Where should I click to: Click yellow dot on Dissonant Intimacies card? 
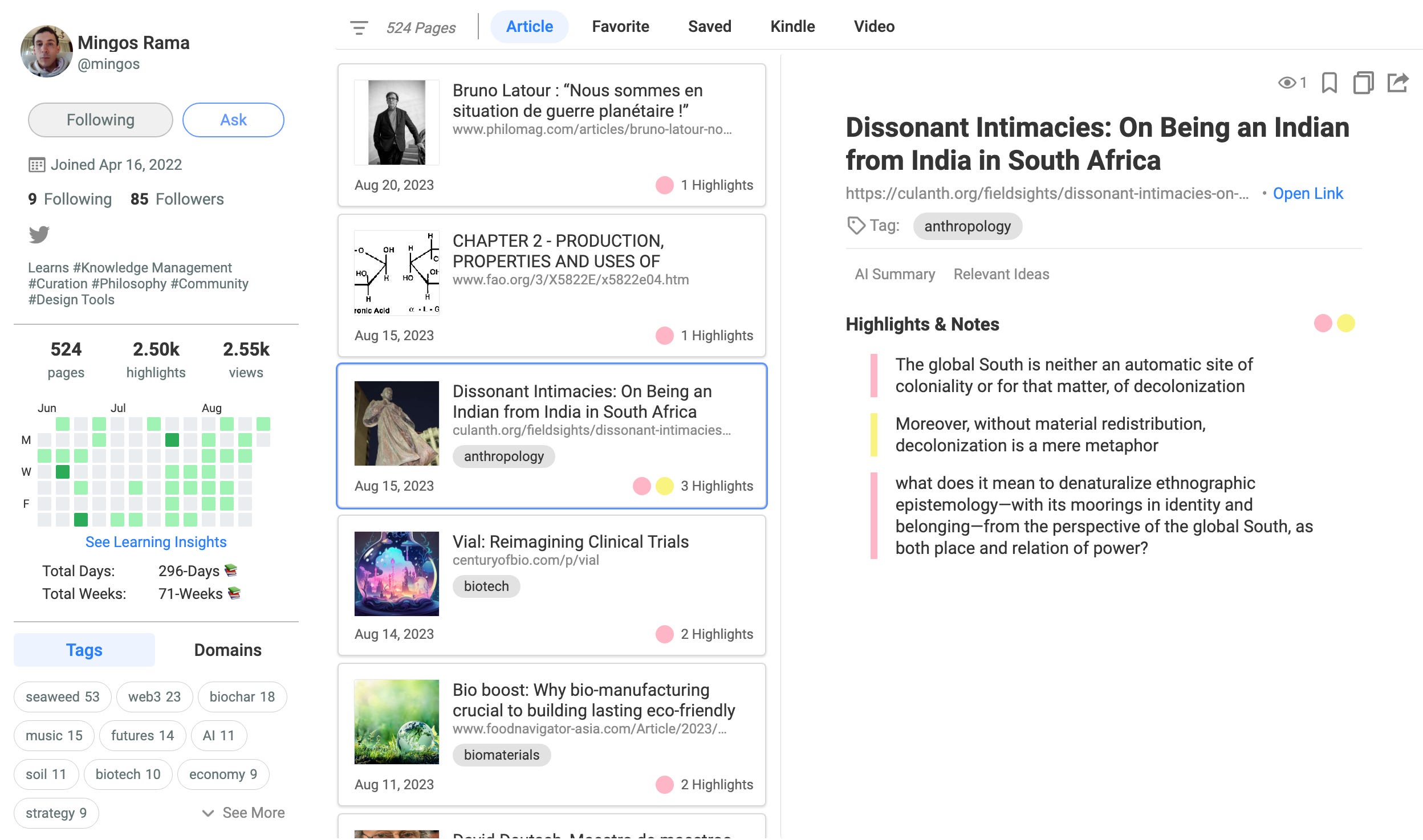coord(664,486)
